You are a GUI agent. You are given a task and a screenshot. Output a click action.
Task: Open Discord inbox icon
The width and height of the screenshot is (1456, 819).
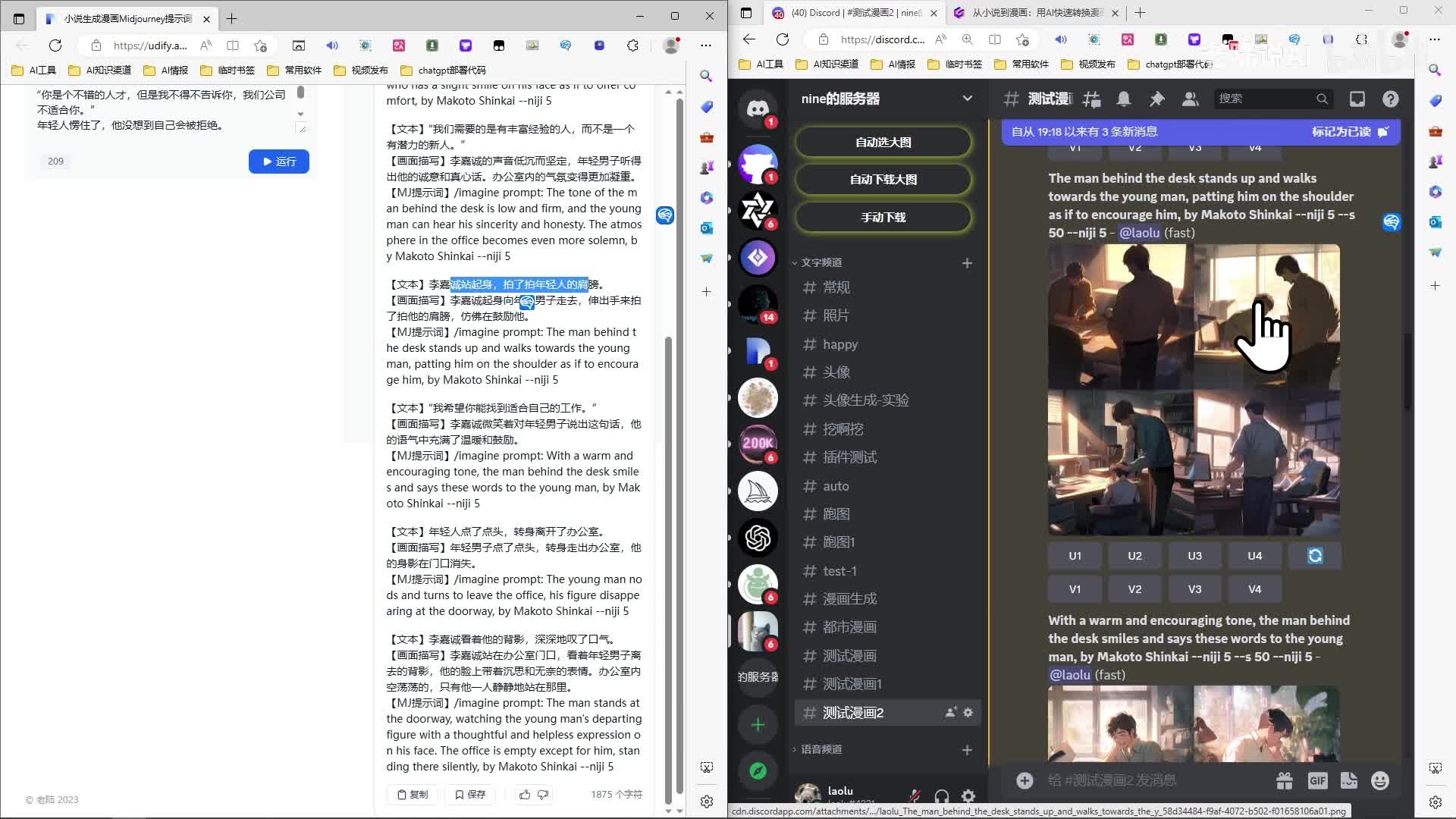click(1357, 99)
